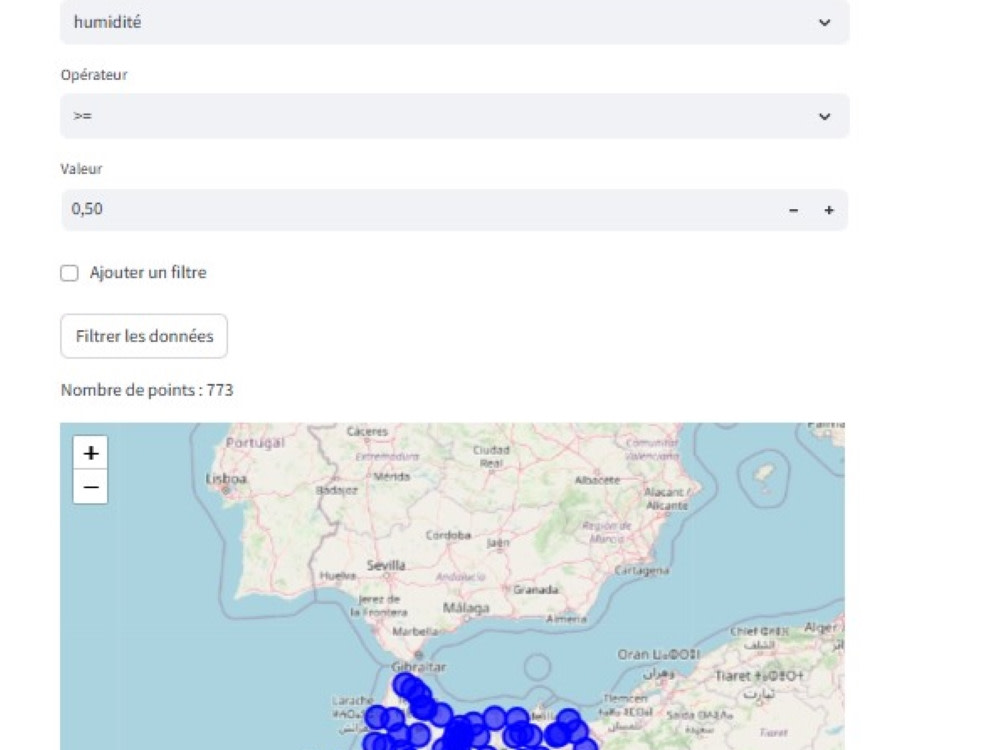The width and height of the screenshot is (1000, 750).
Task: Click the Huelva label on the map
Action: [338, 576]
